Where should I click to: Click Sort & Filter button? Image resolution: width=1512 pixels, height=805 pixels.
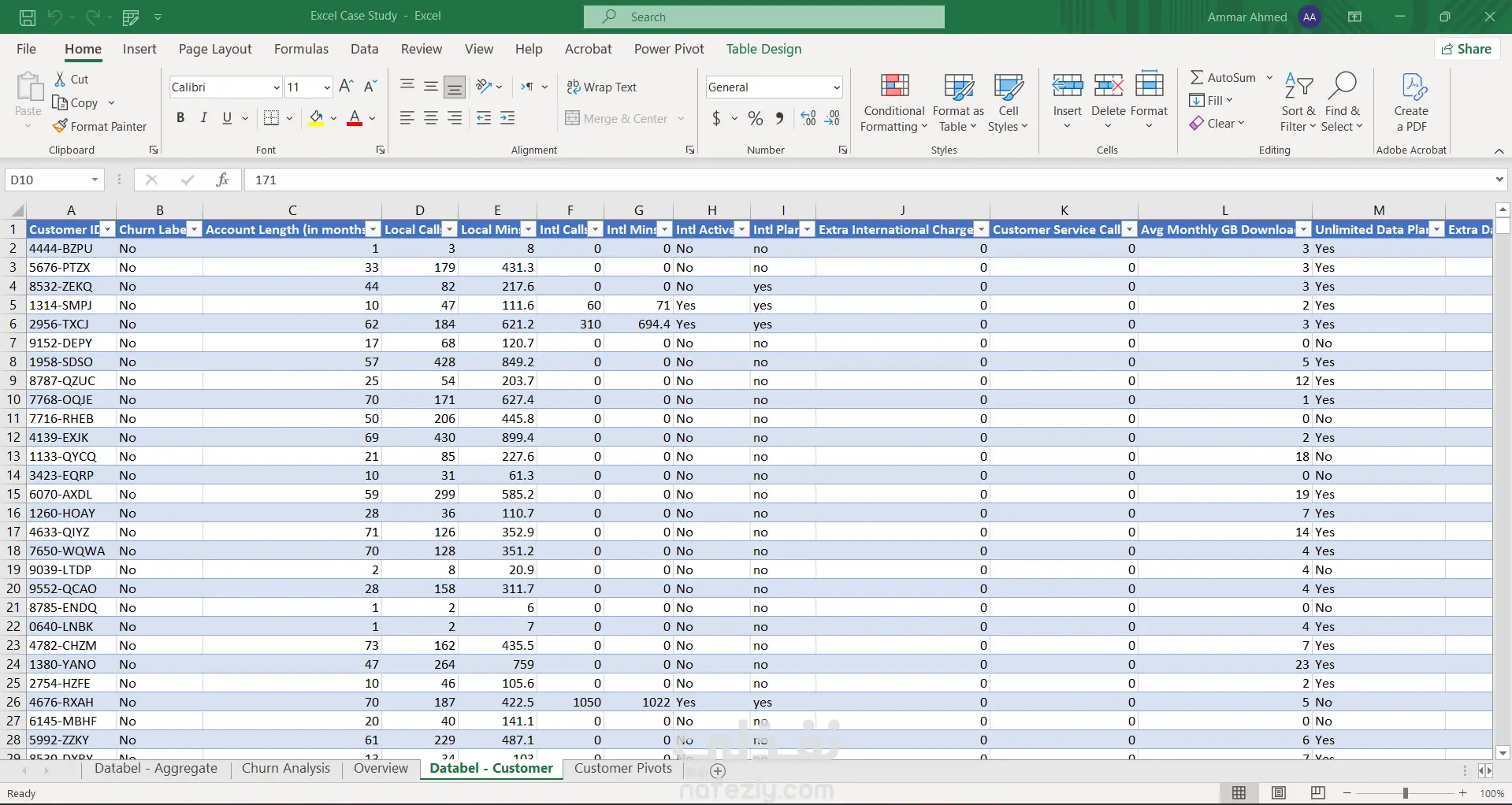click(x=1298, y=102)
